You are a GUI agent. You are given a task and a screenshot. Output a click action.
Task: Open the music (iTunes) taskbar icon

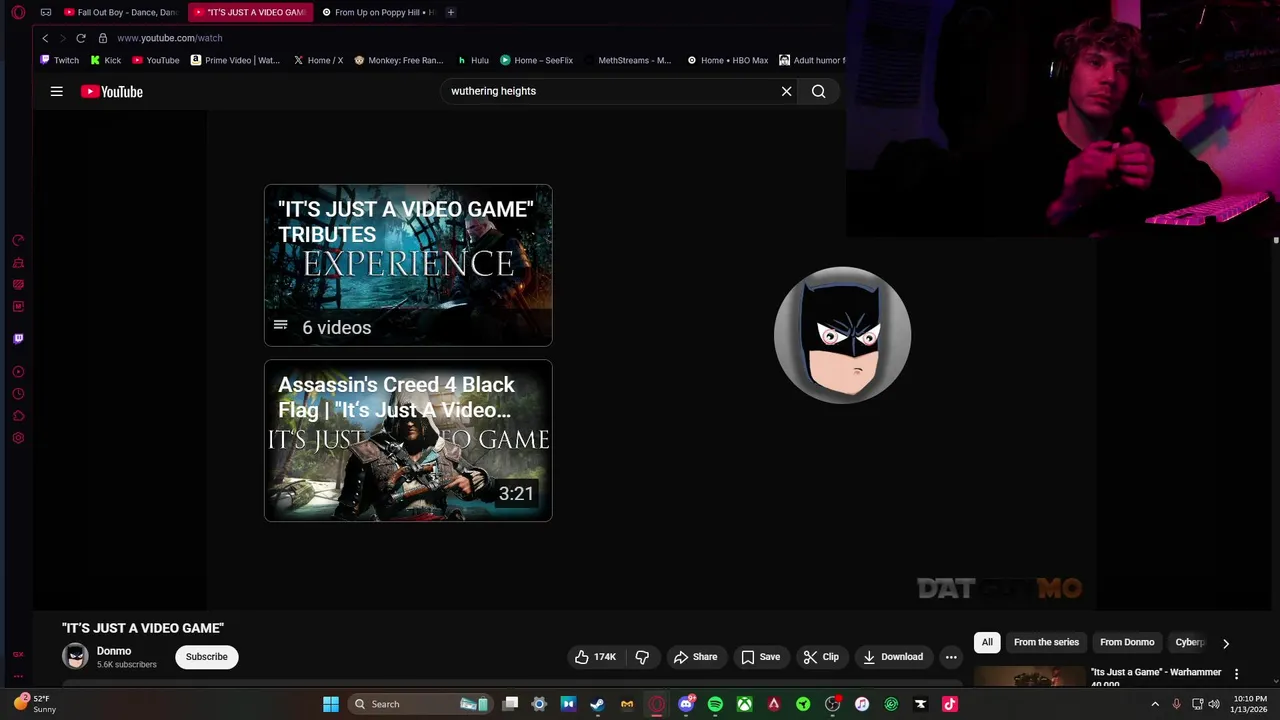[862, 704]
